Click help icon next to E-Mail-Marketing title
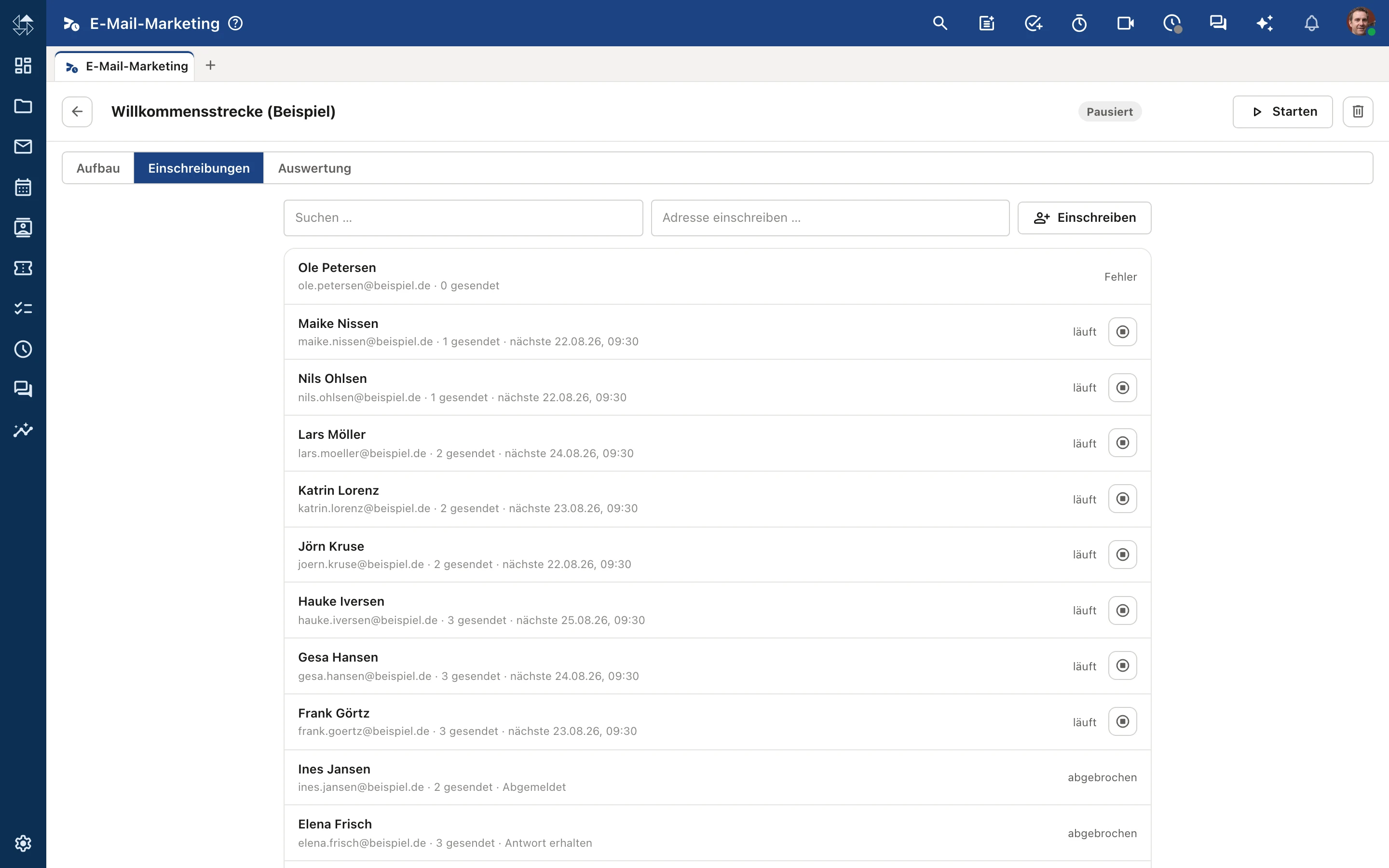This screenshot has width=1389, height=868. click(x=235, y=23)
